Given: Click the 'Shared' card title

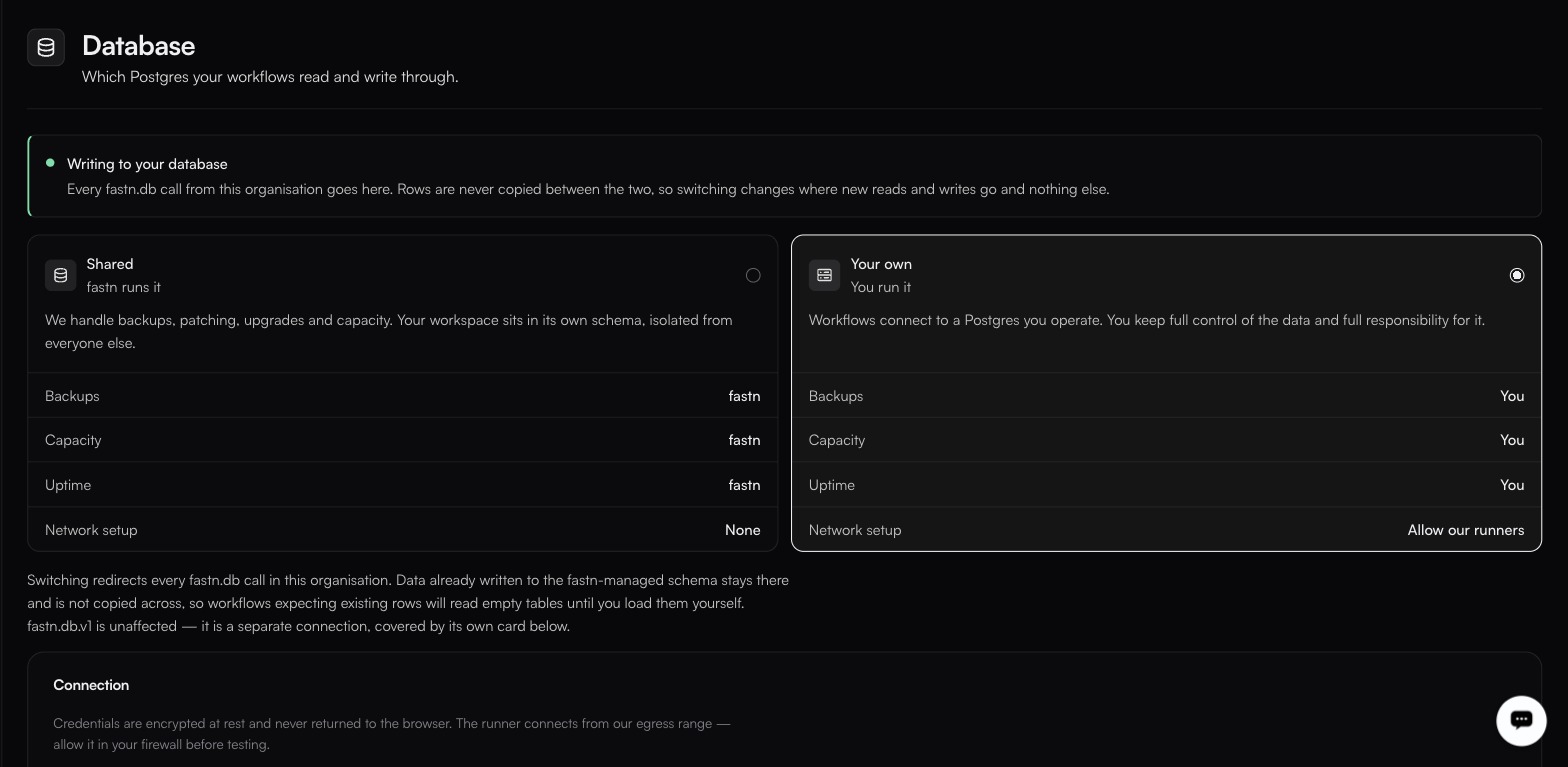Looking at the screenshot, I should click(x=110, y=264).
